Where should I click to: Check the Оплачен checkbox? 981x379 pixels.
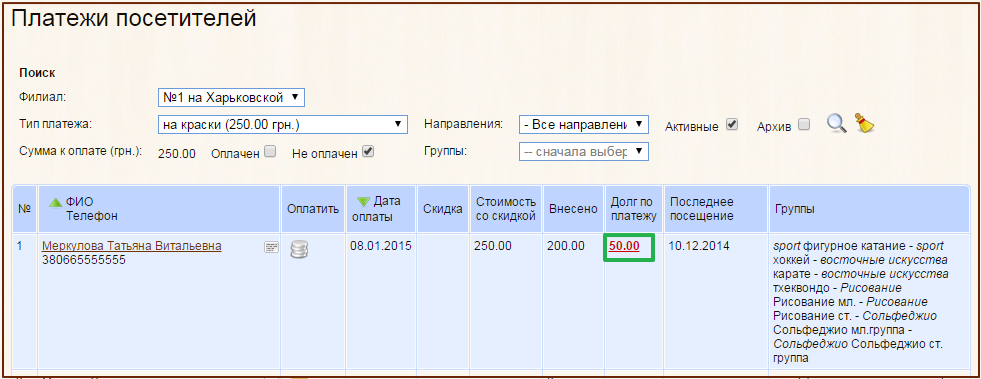pyautogui.click(x=270, y=151)
